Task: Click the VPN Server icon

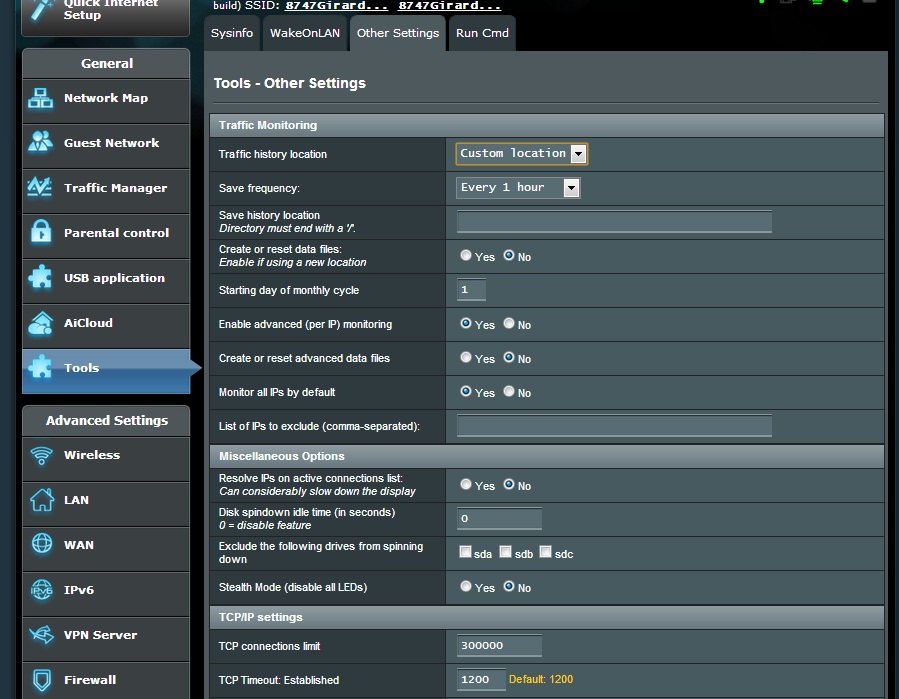Action: (42, 635)
